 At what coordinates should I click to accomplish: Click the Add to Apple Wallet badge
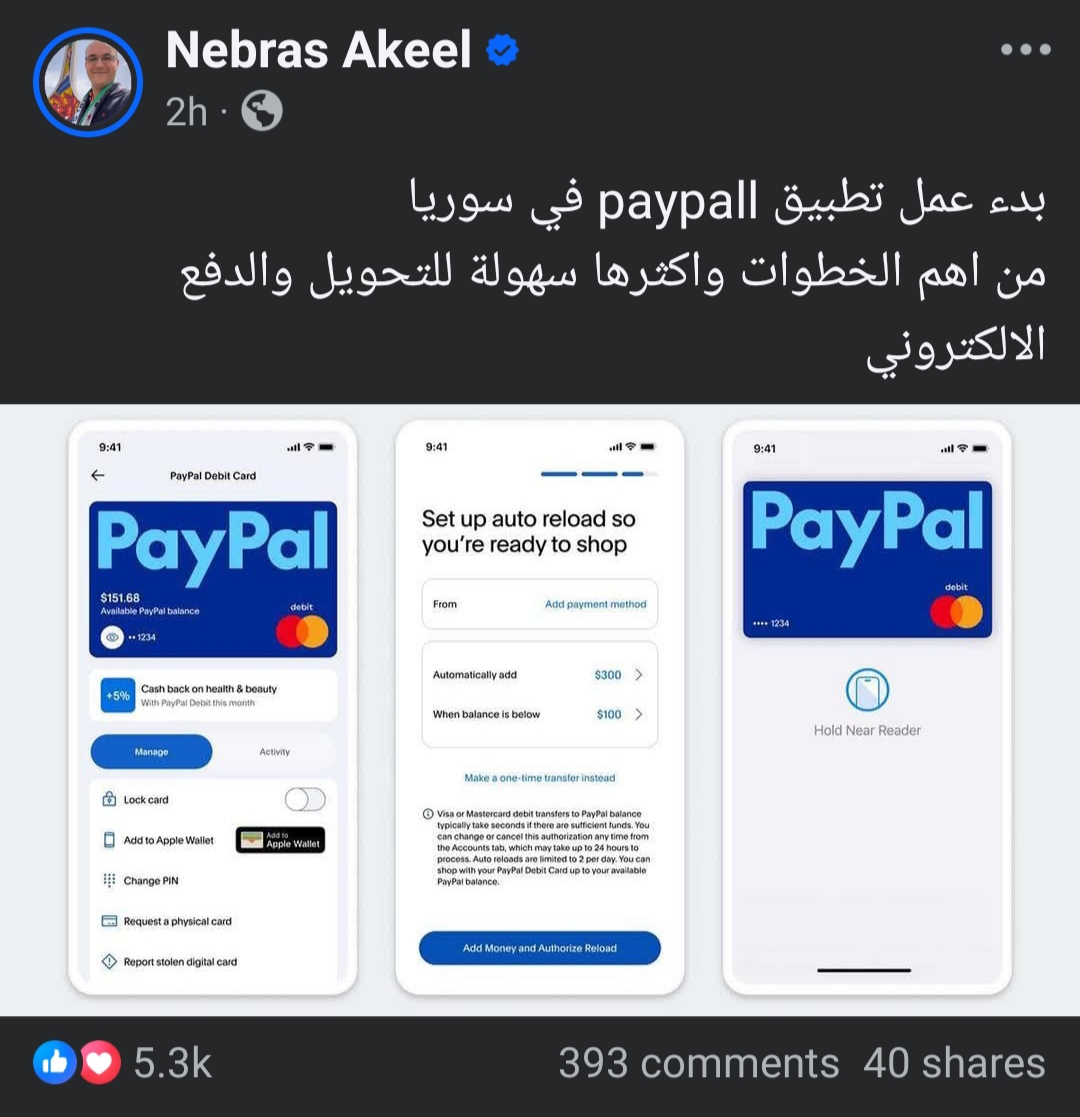tap(281, 840)
